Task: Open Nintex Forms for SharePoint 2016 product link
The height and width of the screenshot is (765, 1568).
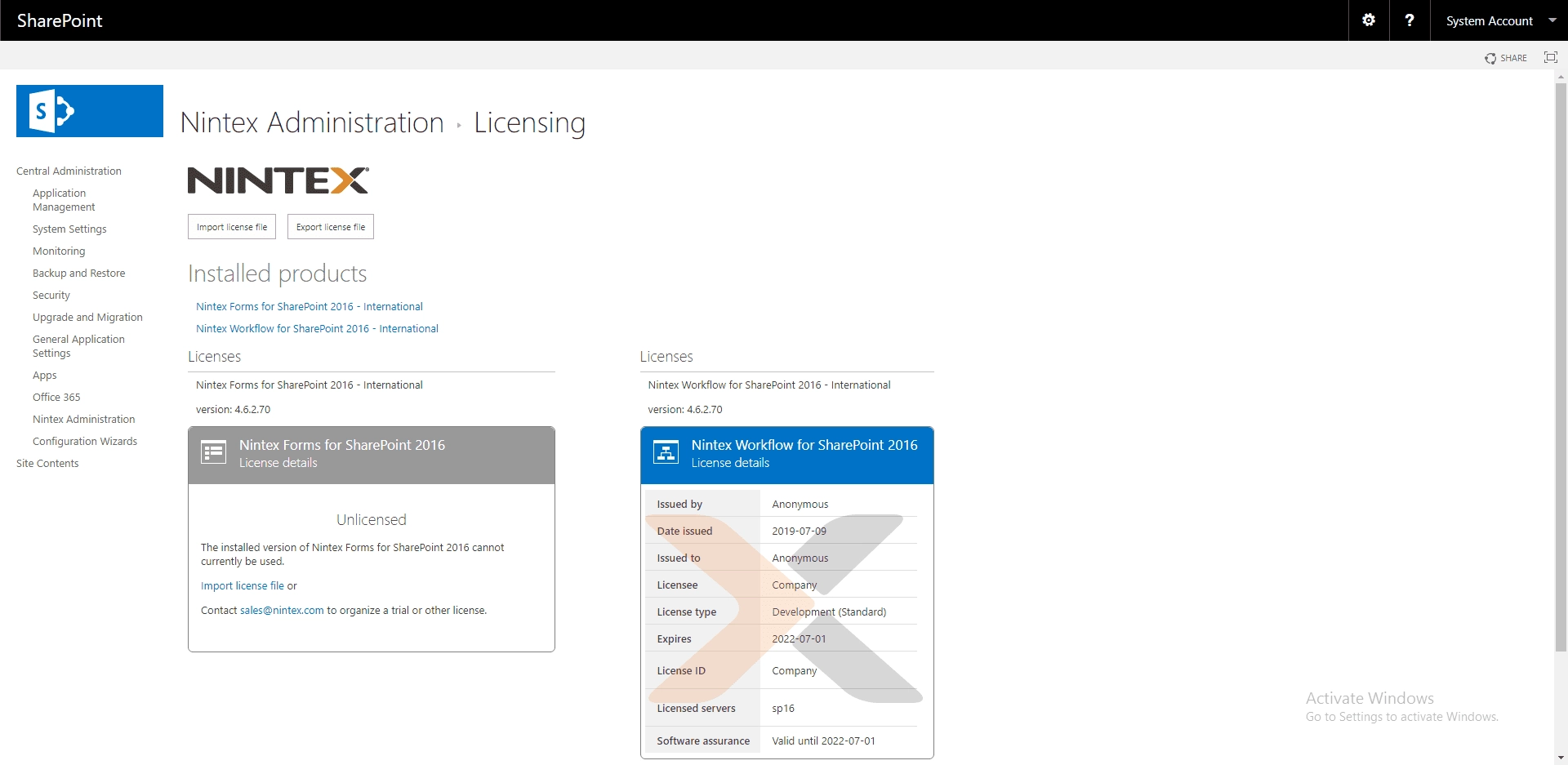Action: pyautogui.click(x=310, y=306)
